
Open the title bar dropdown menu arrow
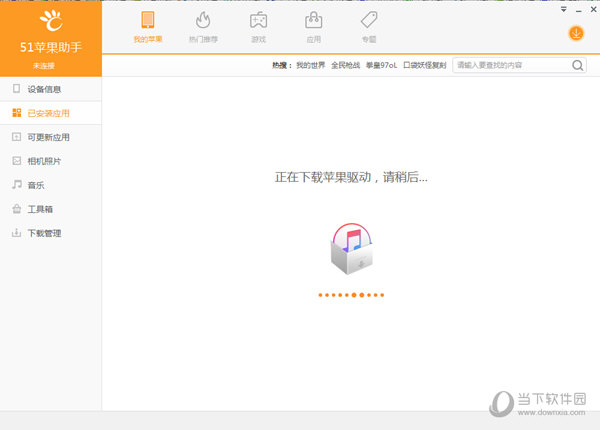pos(564,9)
